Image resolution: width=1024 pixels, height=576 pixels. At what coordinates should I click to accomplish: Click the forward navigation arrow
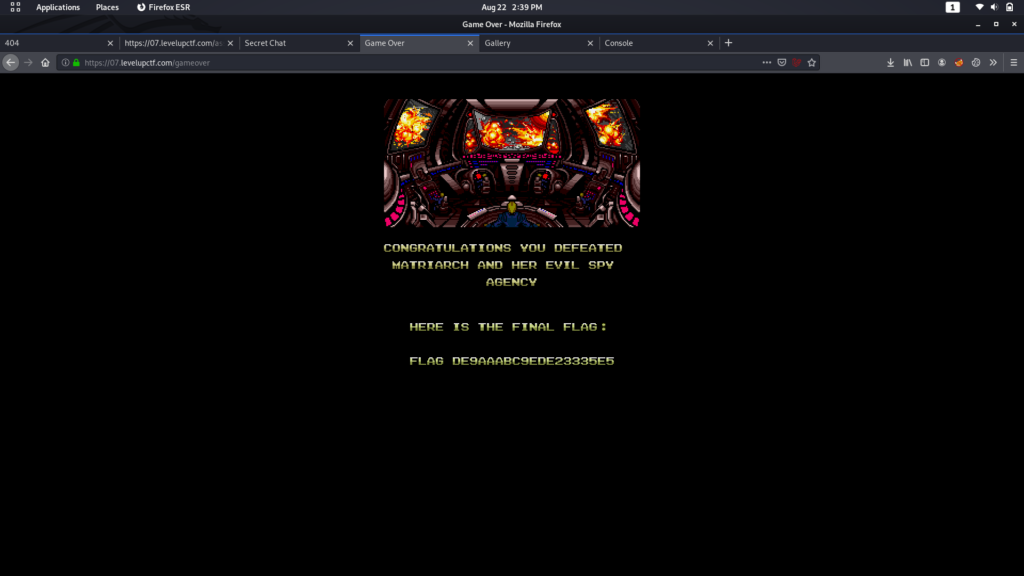point(28,63)
